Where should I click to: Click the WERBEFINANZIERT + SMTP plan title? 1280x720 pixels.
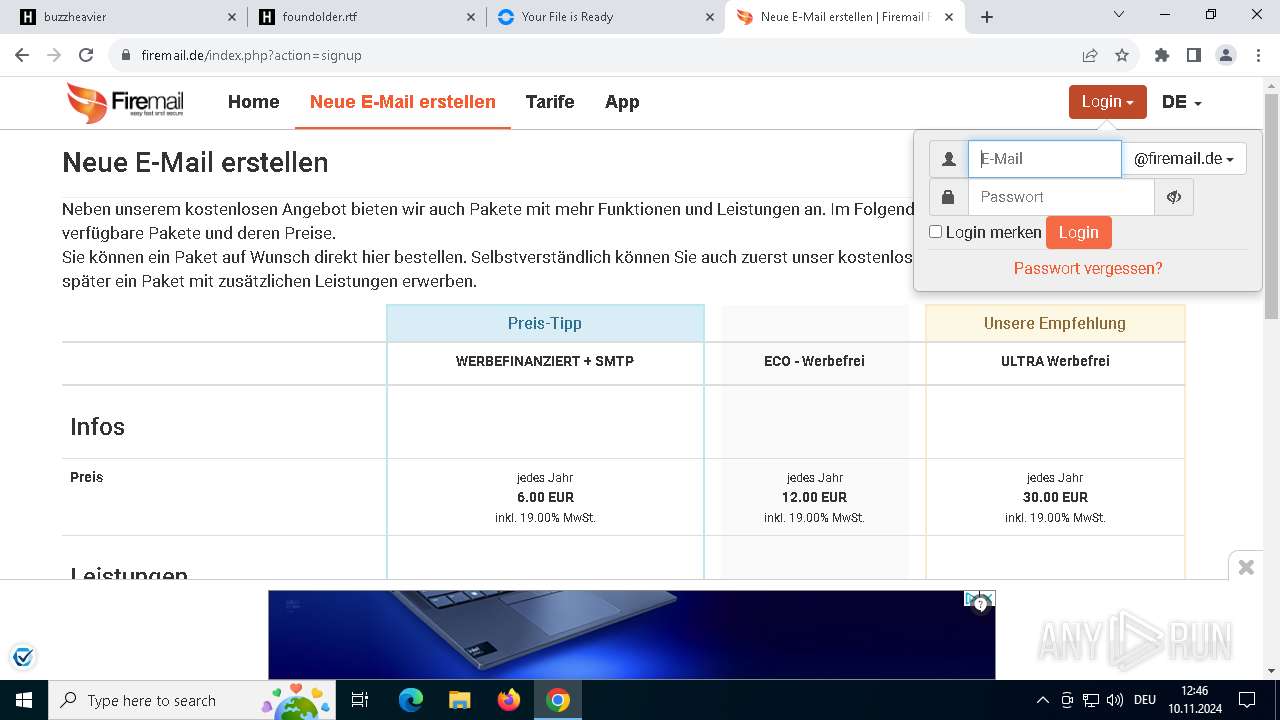545,361
